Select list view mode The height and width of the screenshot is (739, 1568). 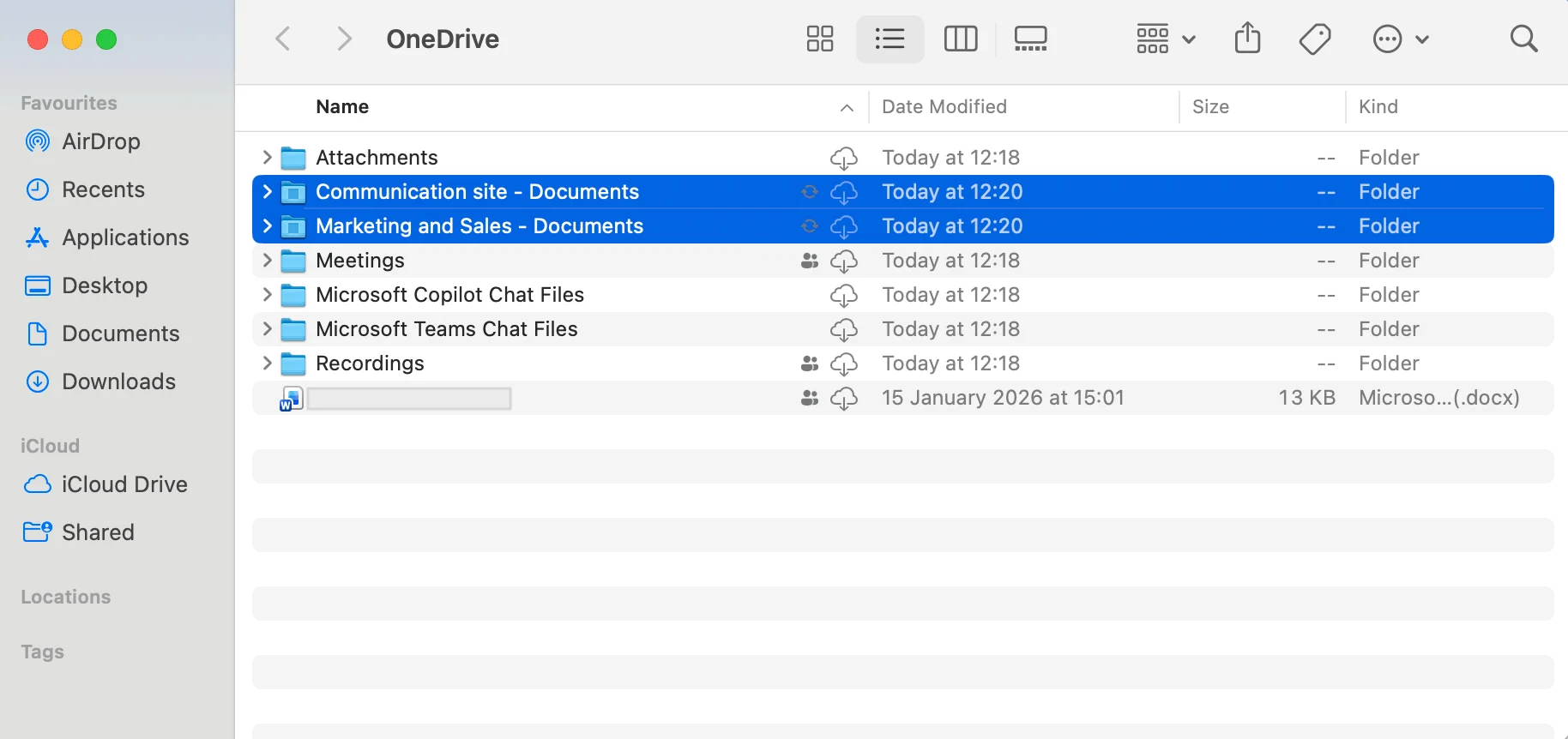[890, 39]
